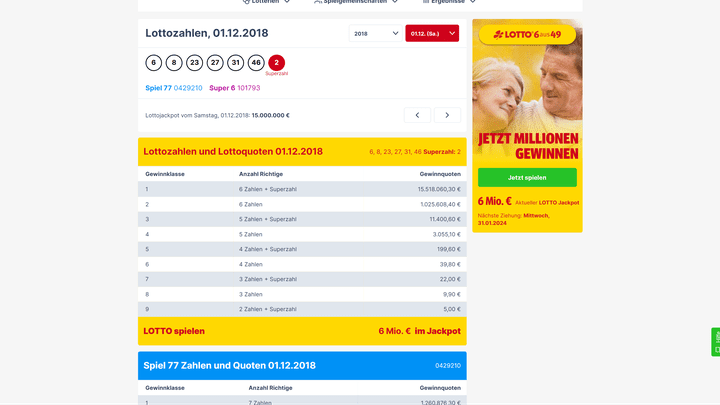
Task: Click lotto ball number 23
Action: 194,62
